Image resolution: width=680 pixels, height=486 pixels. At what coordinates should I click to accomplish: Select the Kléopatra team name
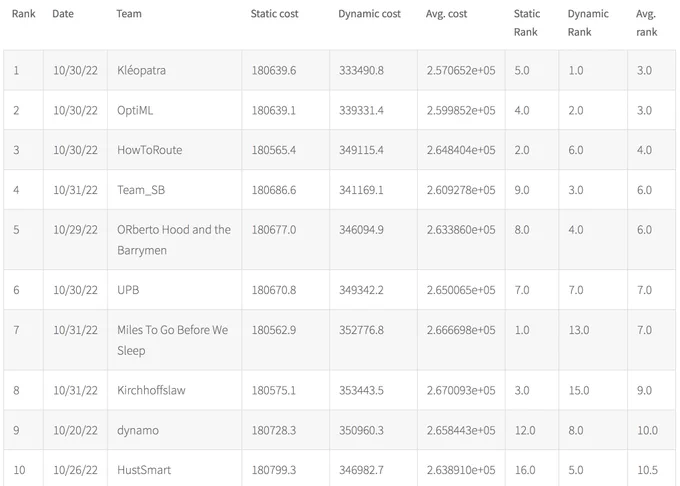[141, 70]
